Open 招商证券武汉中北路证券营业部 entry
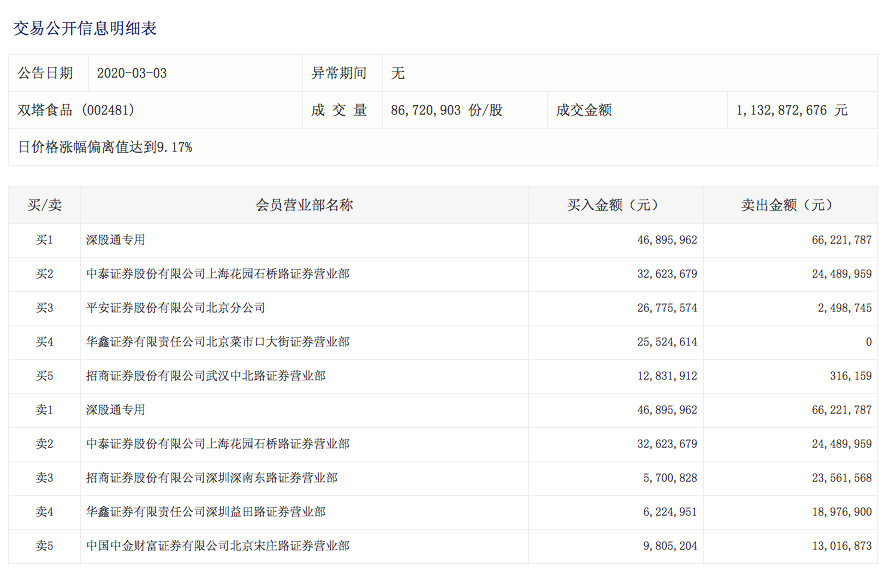892x572 pixels. click(x=205, y=376)
